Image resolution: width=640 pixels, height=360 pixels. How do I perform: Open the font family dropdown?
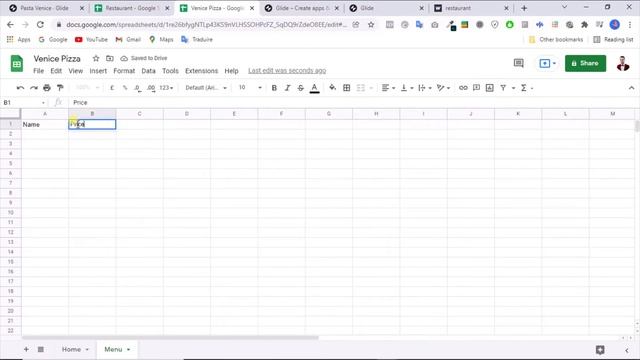206,88
